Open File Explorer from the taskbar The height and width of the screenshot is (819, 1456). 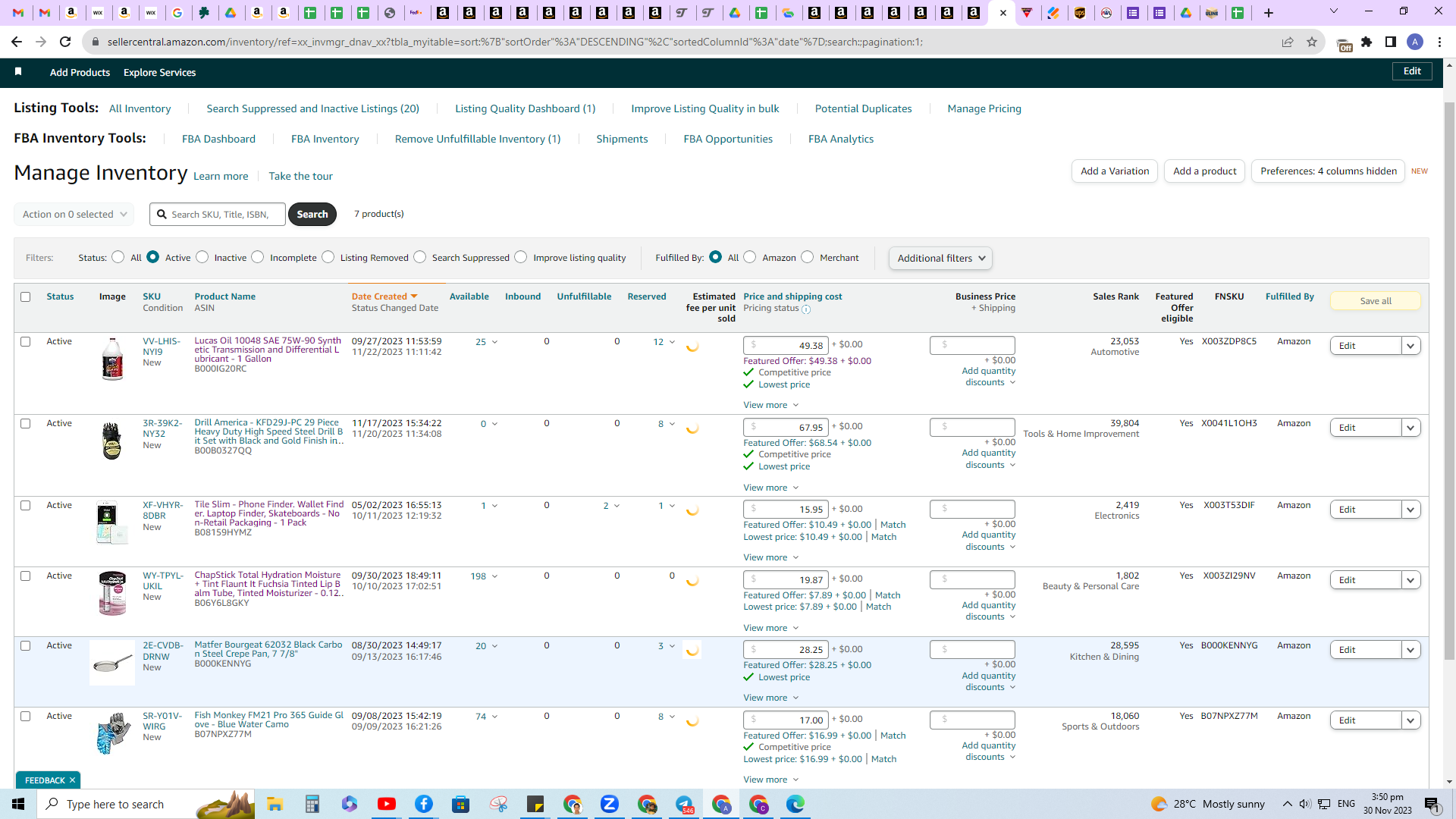click(x=275, y=804)
